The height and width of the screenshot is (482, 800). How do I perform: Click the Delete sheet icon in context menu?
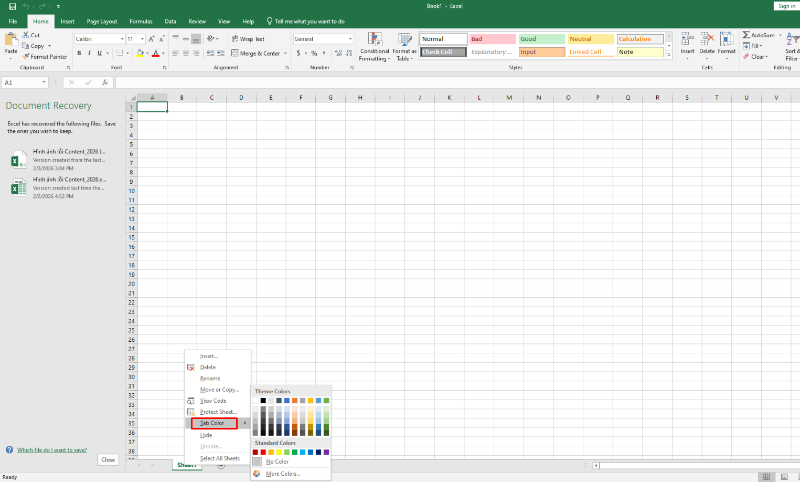191,367
